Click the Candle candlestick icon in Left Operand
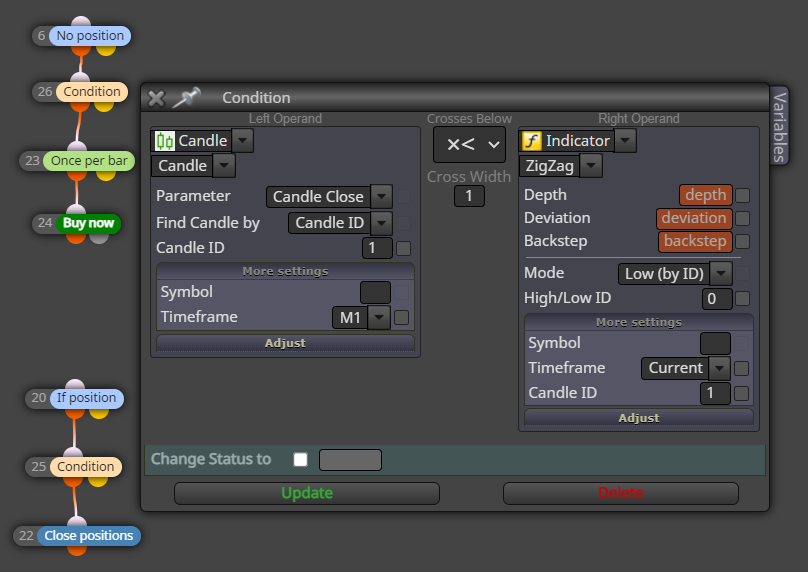 click(x=165, y=141)
